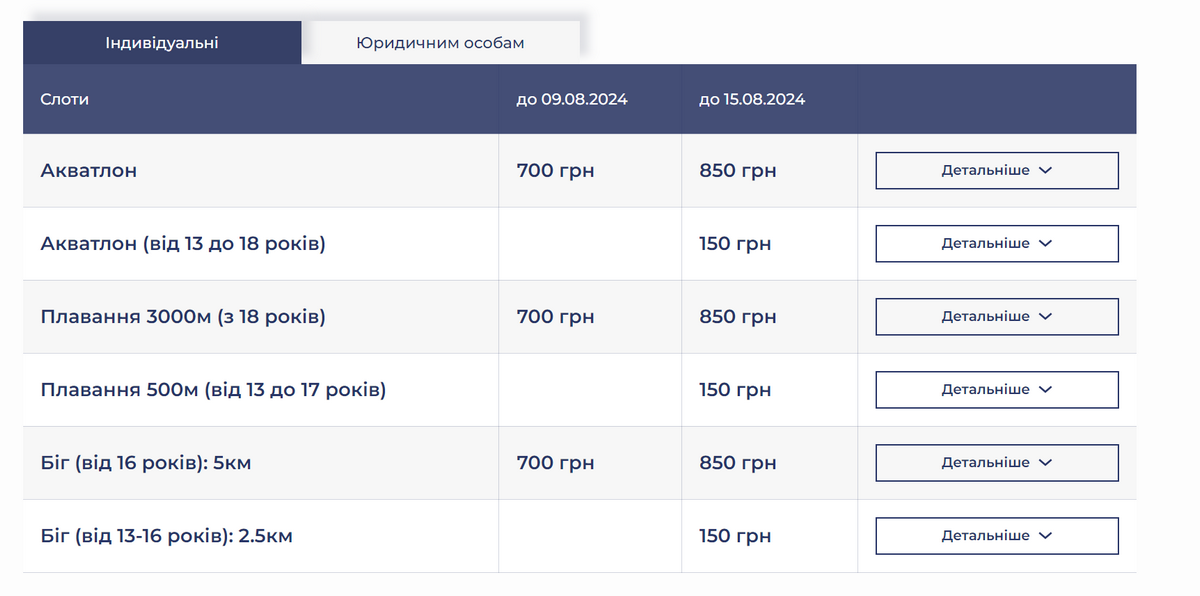
Task: Click the Акватлон (від 13 до 18 років) title
Action: click(x=183, y=244)
